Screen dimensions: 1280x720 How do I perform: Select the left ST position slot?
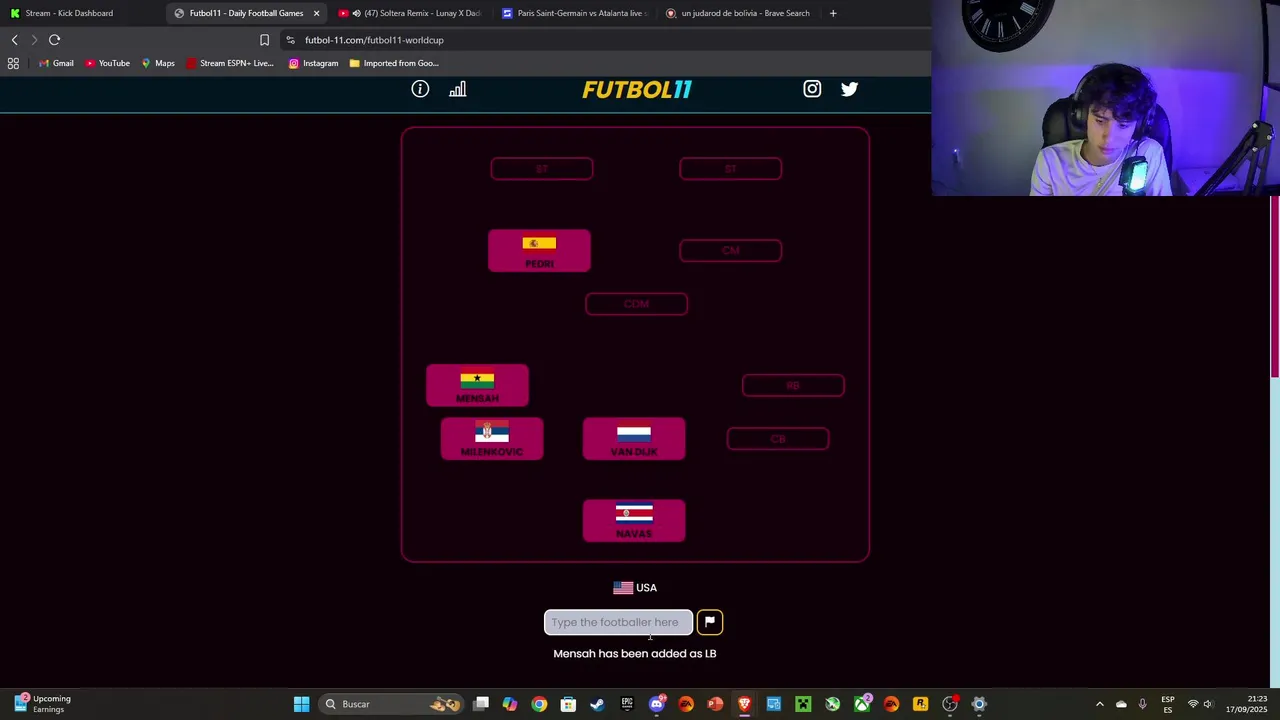coord(542,169)
